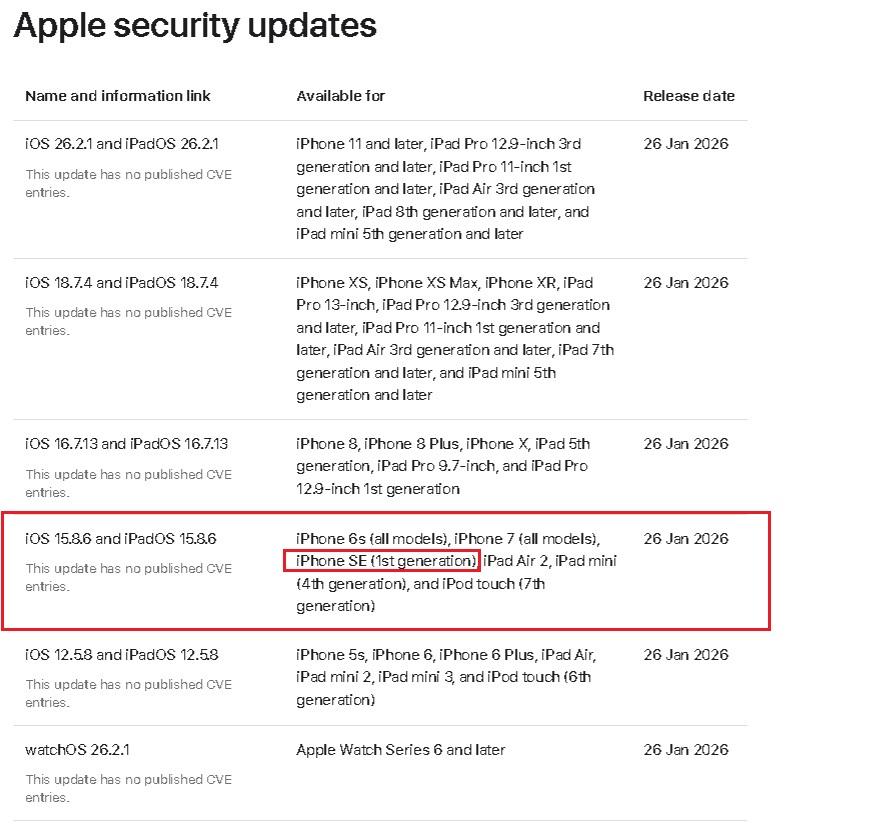Click the release date of iOS 26.2.1
This screenshot has width=874, height=822.
click(x=686, y=144)
